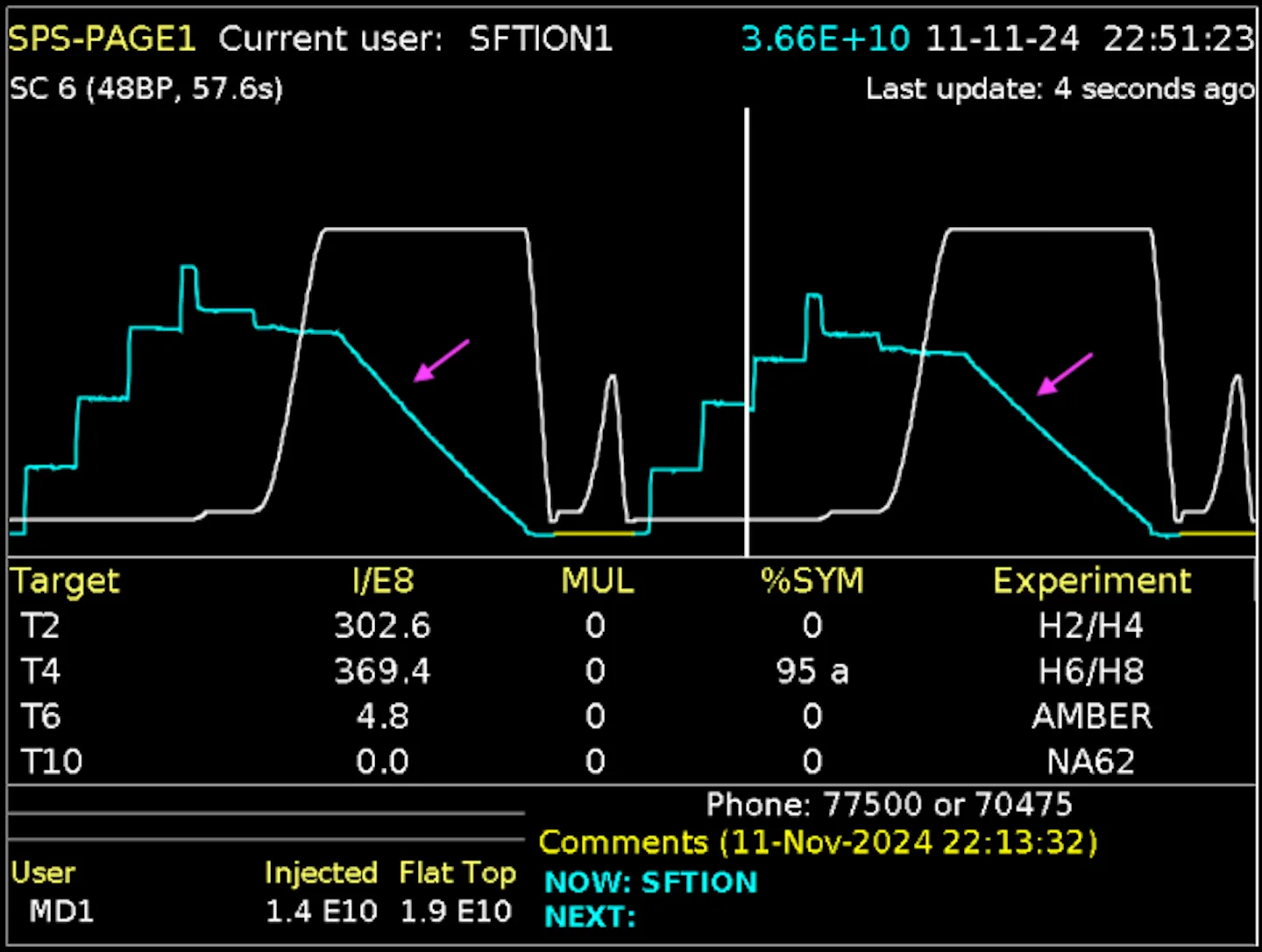Select the T6 target row label

pyautogui.click(x=40, y=716)
